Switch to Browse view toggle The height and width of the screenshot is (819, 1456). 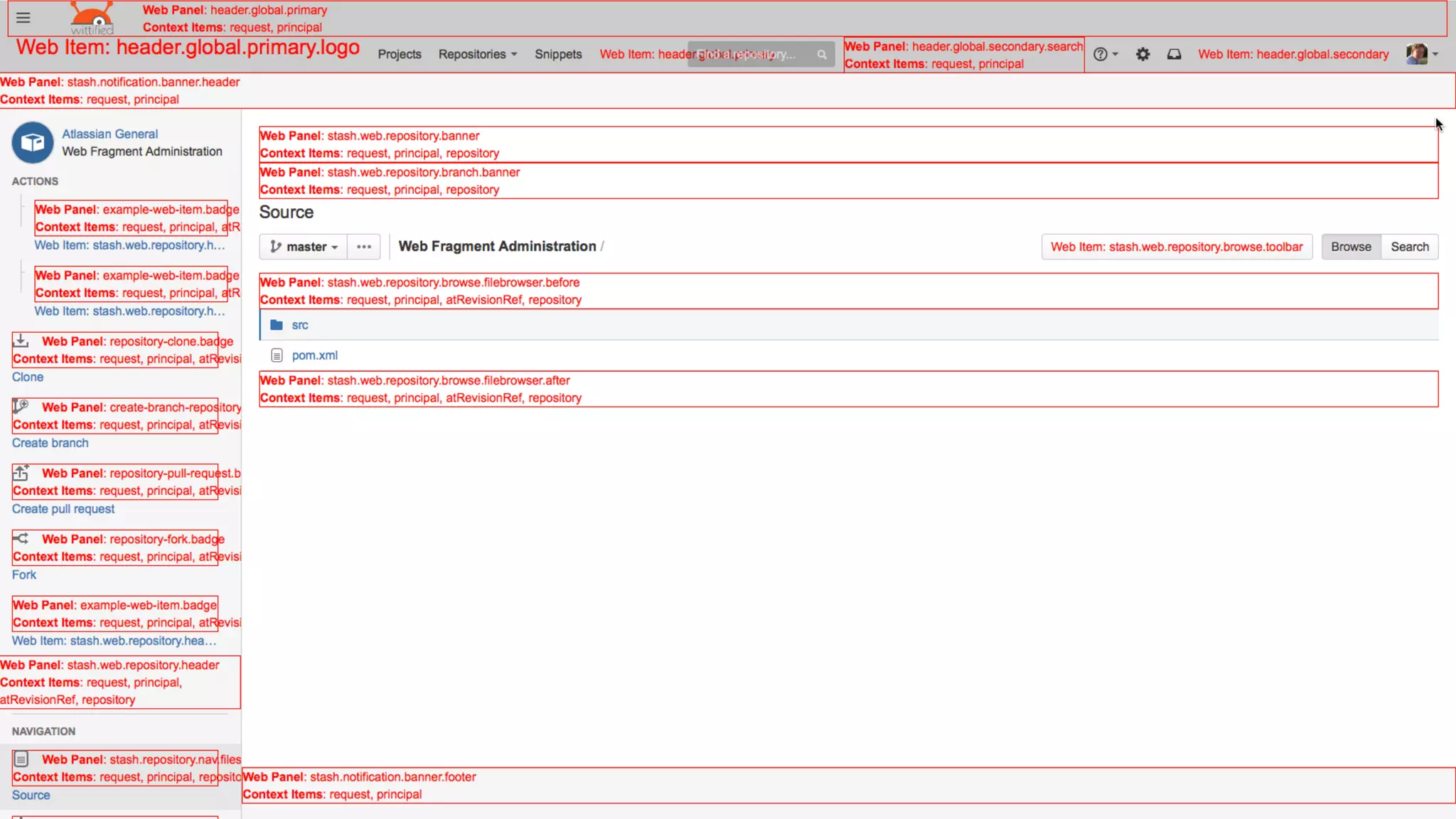[1351, 247]
